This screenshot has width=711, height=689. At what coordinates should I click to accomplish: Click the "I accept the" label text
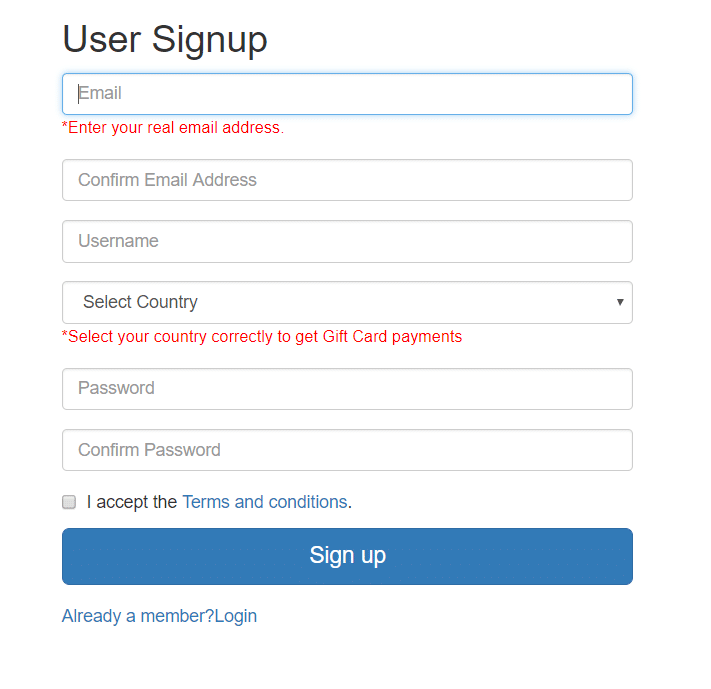[131, 502]
